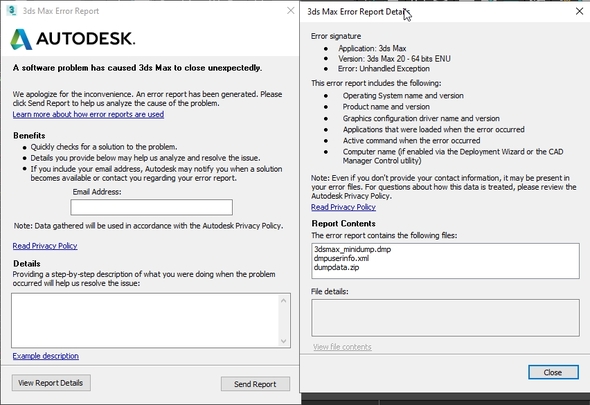590x405 pixels.
Task: Close the 3ds Max Error Report window
Action: (290, 11)
